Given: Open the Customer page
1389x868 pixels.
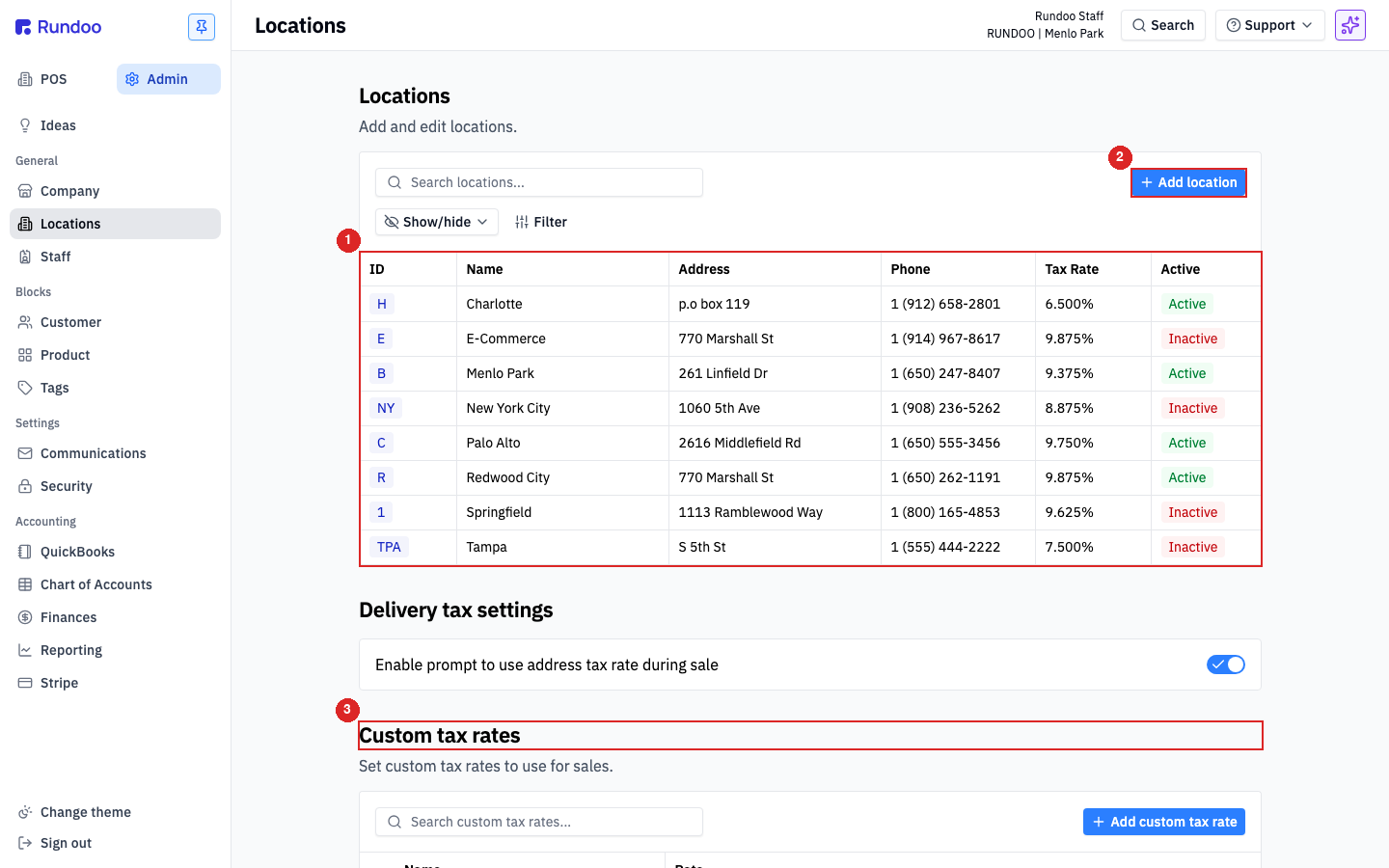Looking at the screenshot, I should tap(115, 322).
